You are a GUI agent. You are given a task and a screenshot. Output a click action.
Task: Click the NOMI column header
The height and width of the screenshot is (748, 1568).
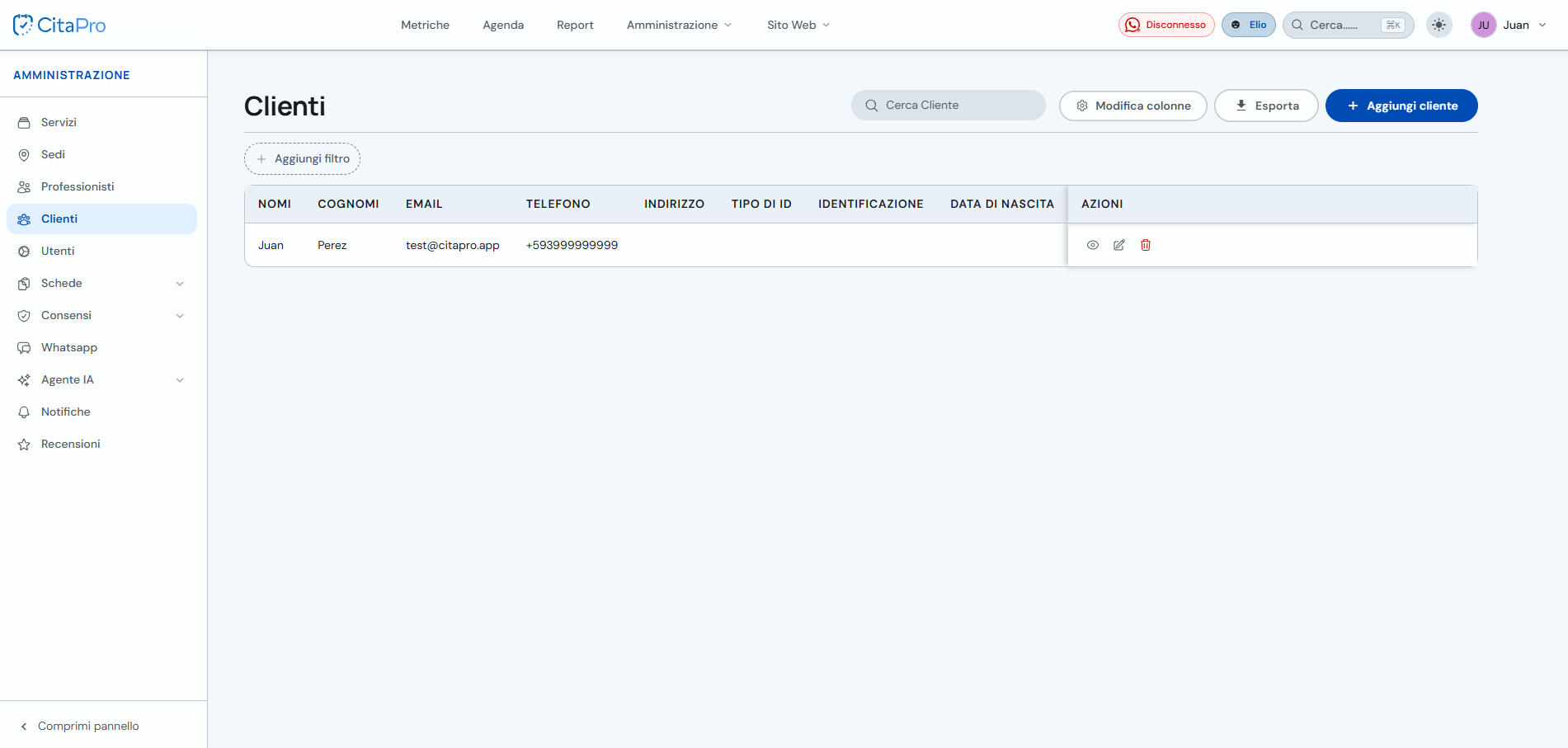point(275,204)
